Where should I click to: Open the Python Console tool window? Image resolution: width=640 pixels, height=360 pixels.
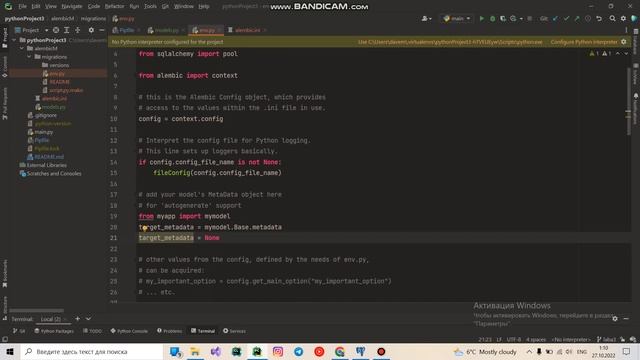tap(129, 331)
